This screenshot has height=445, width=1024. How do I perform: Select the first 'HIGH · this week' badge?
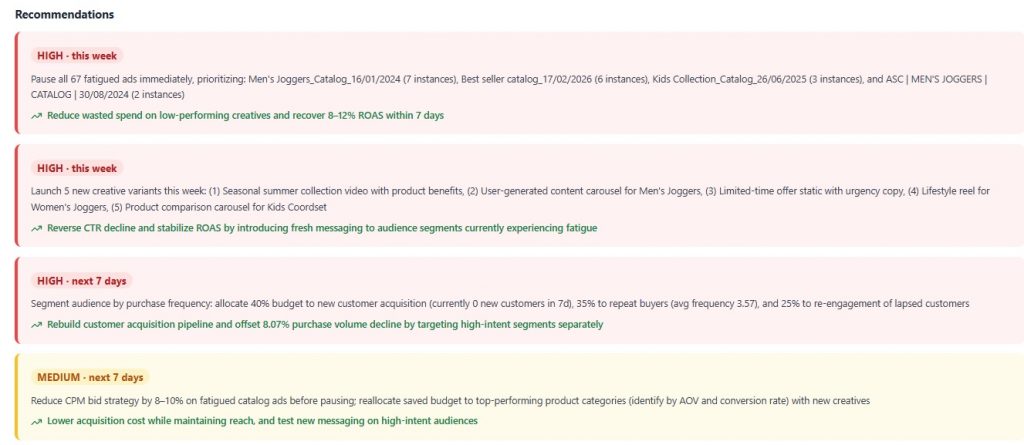(x=77, y=56)
